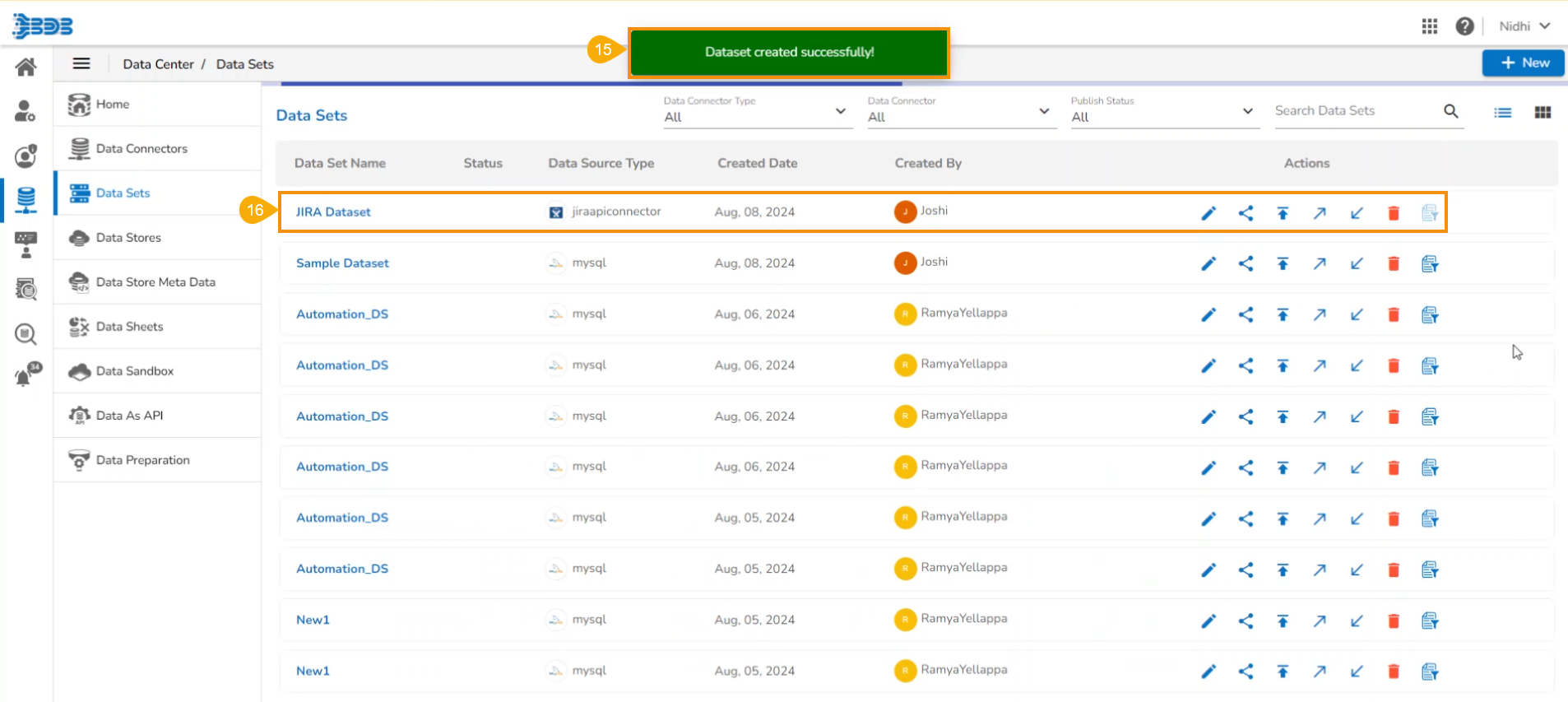This screenshot has width=1568, height=702.
Task: Click the Actions column header
Action: 1307,163
